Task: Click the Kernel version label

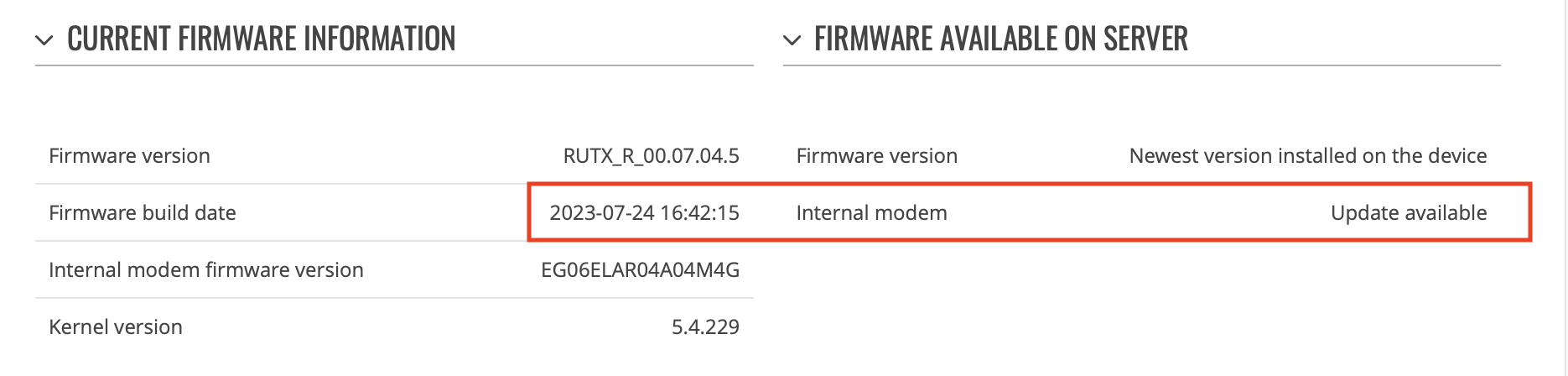Action: [x=116, y=326]
